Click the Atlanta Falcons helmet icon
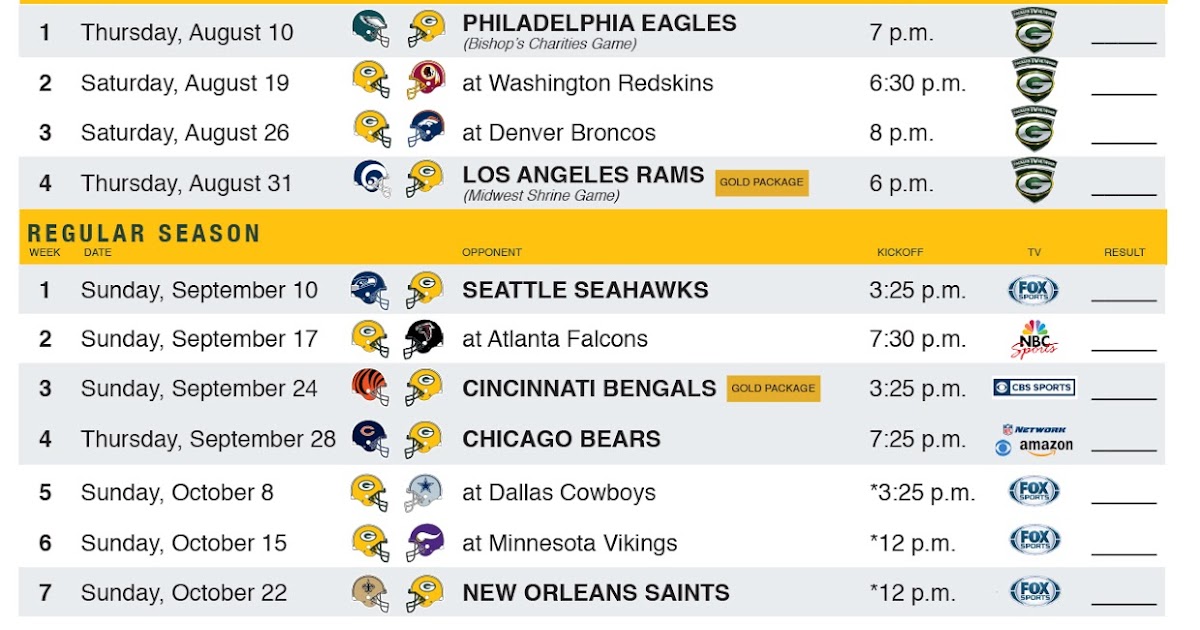 tap(424, 339)
